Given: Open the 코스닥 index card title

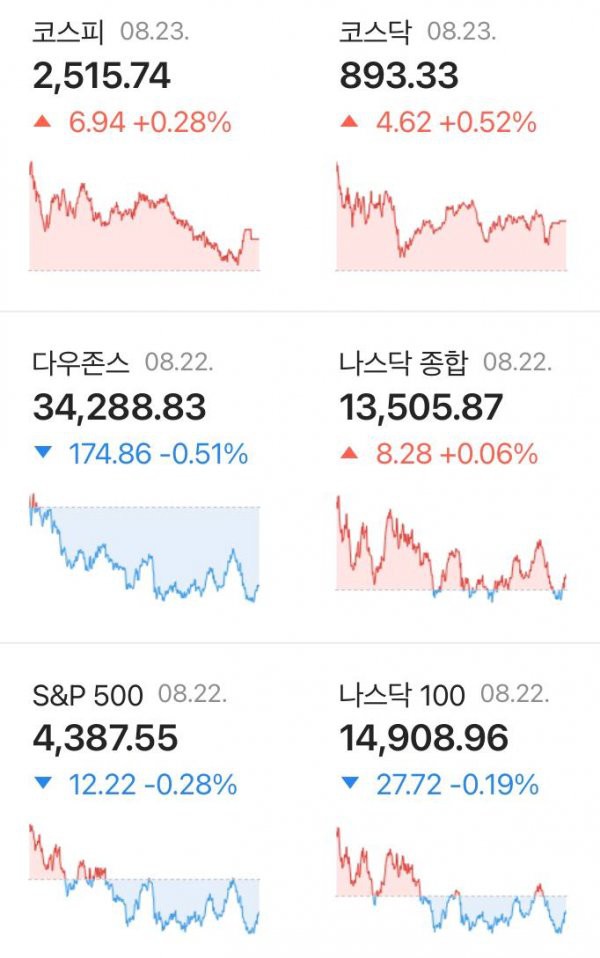Looking at the screenshot, I should [x=376, y=31].
